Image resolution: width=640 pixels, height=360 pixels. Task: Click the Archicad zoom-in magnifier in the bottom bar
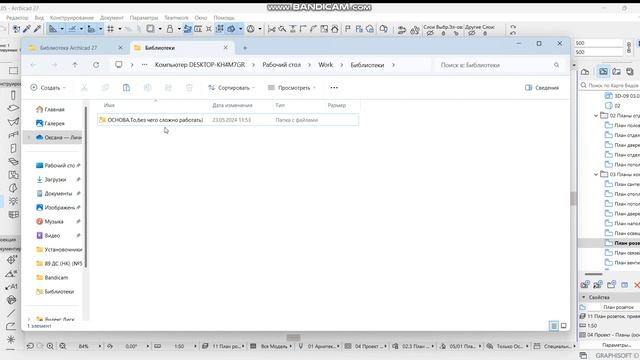click(x=50, y=346)
